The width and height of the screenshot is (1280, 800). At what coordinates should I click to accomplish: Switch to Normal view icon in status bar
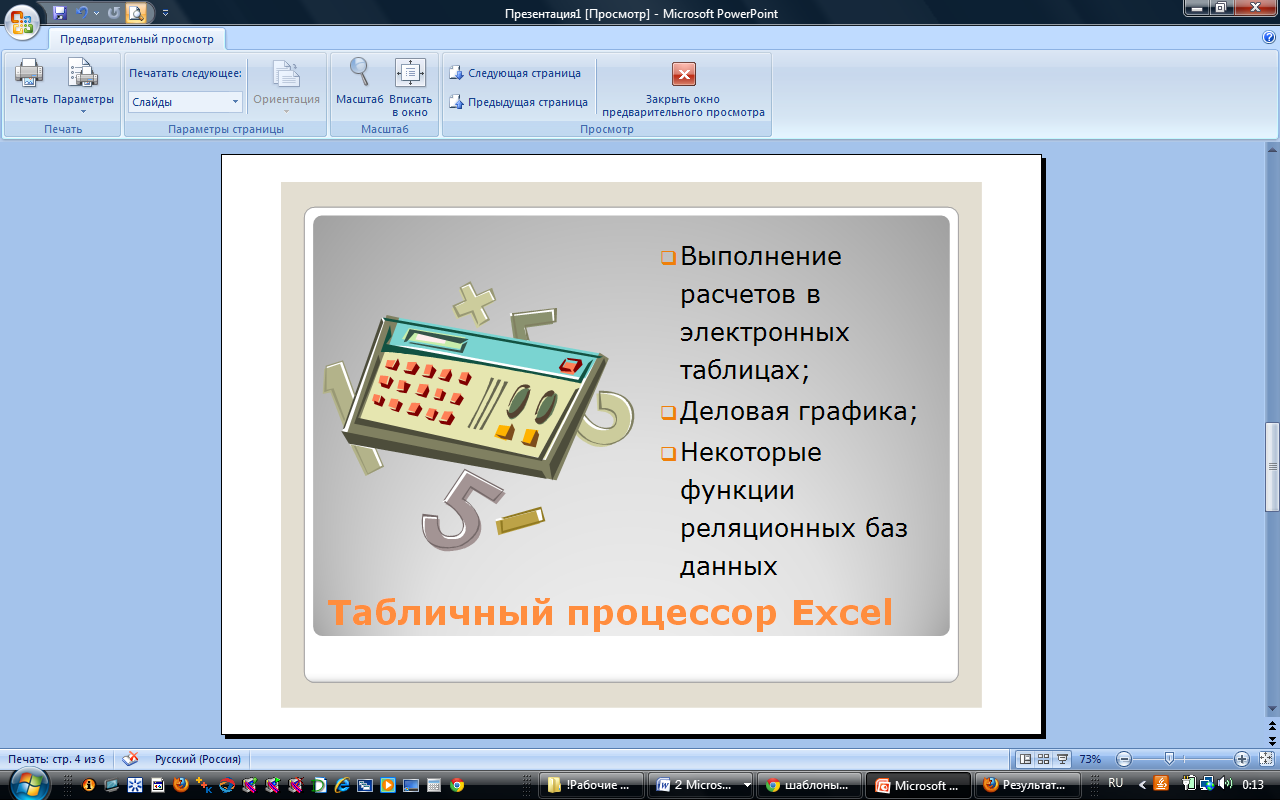(1025, 759)
